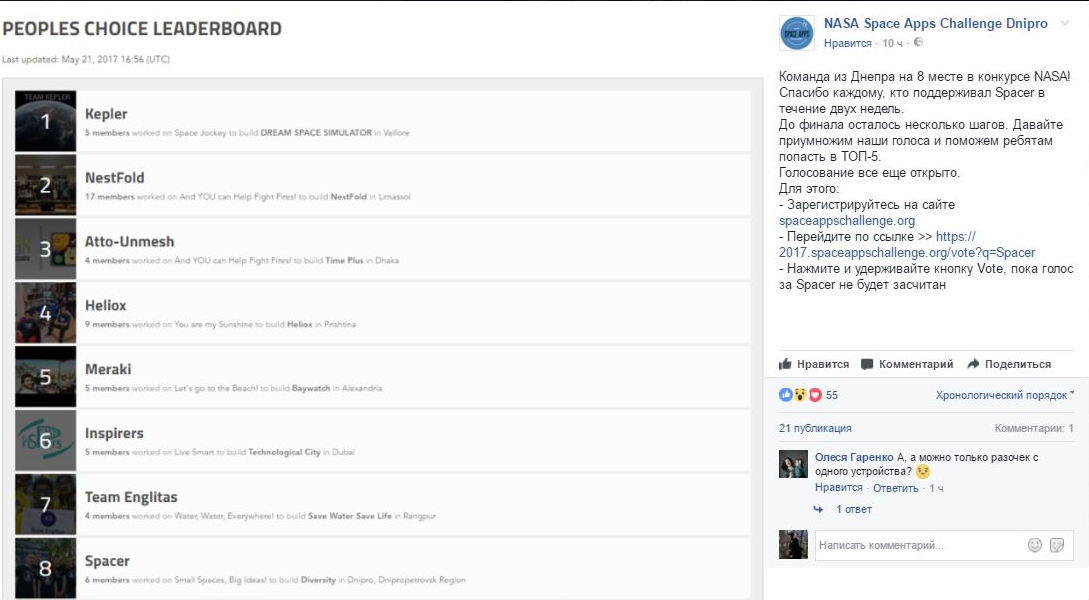Image resolution: width=1089 pixels, height=600 pixels.
Task: Click the Wow reaction emoji icon
Action: coord(800,395)
